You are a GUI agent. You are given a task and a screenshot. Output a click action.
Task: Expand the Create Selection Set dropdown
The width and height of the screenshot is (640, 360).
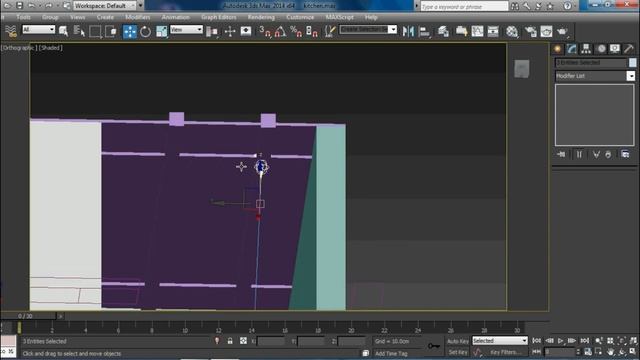pos(392,29)
